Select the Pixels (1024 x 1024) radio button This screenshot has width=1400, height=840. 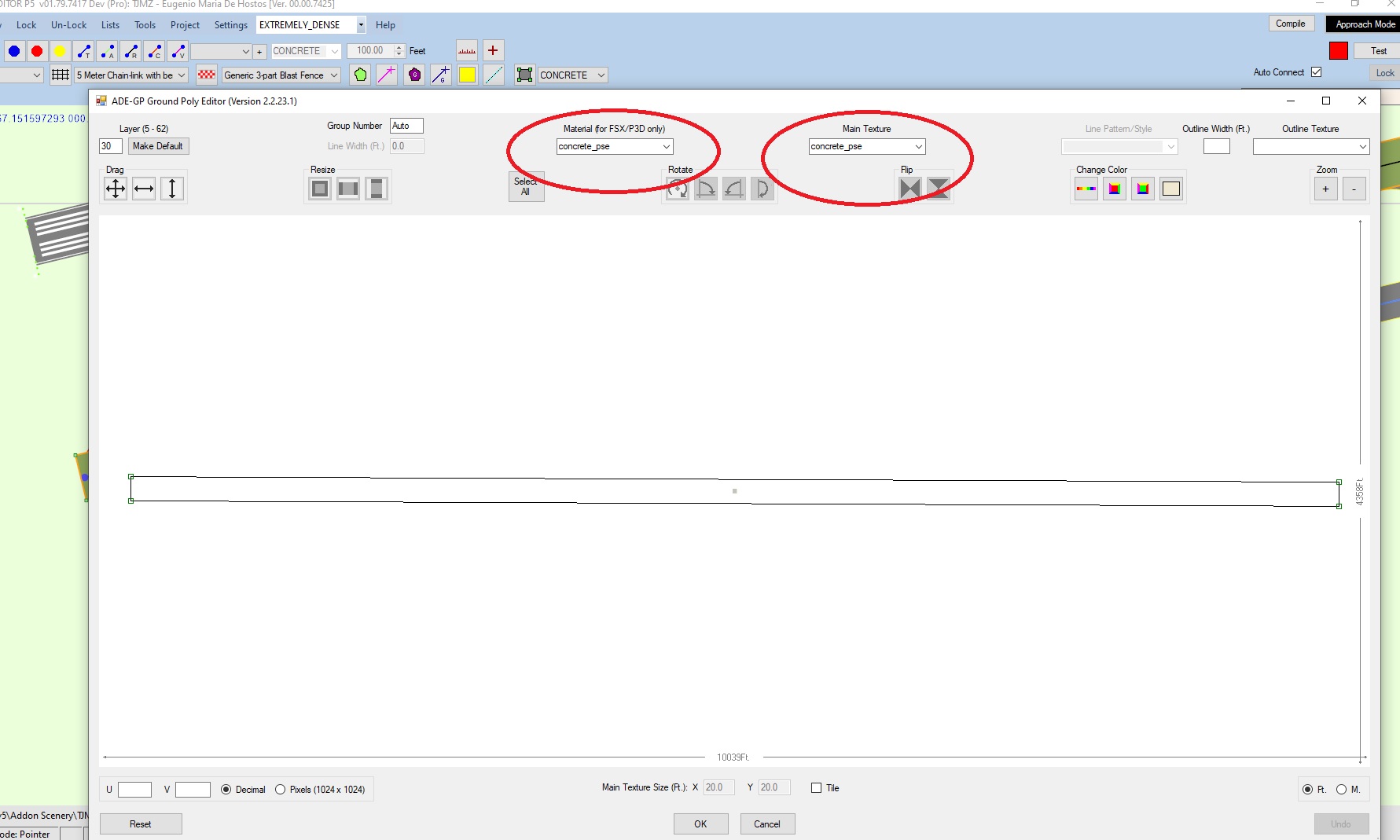click(x=281, y=790)
